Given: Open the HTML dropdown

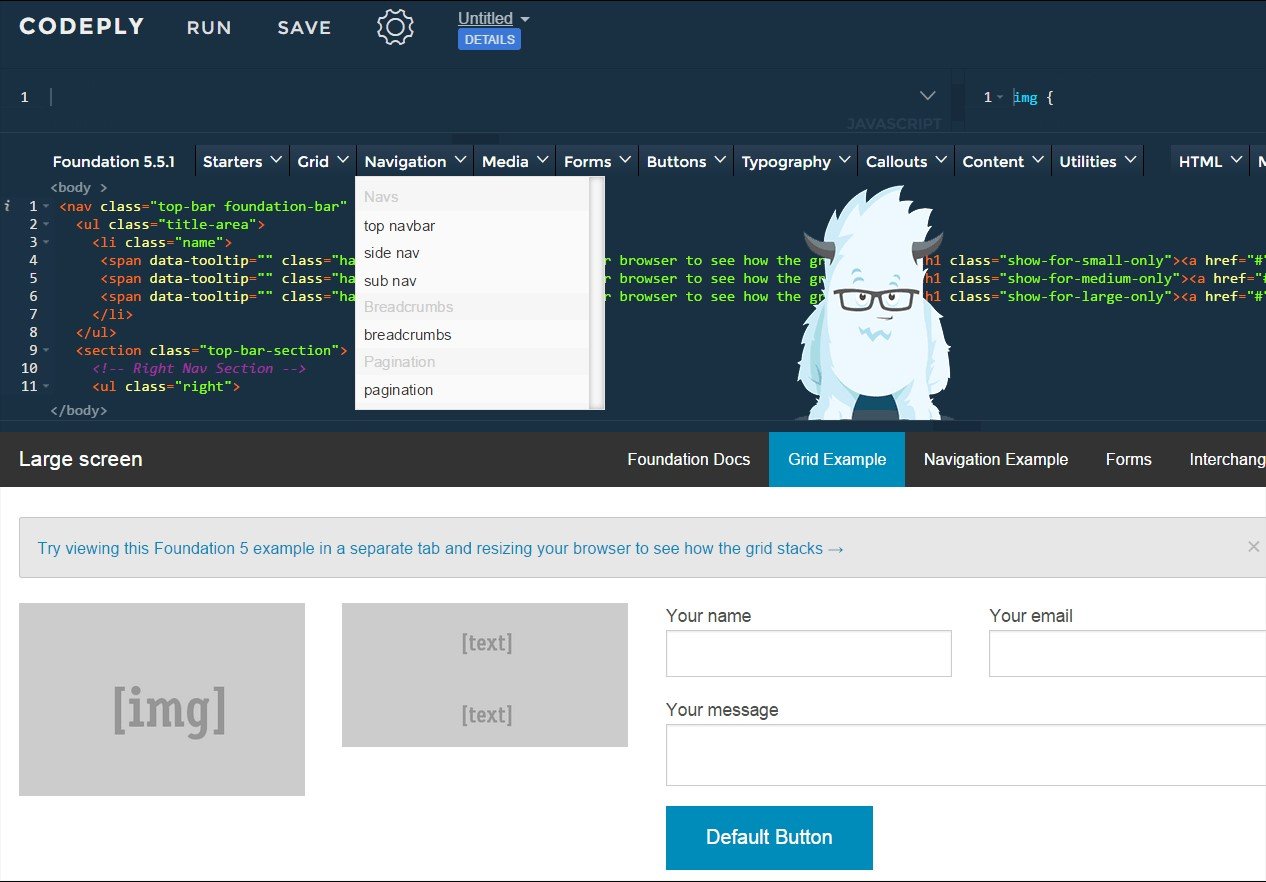Looking at the screenshot, I should click(x=1210, y=161).
